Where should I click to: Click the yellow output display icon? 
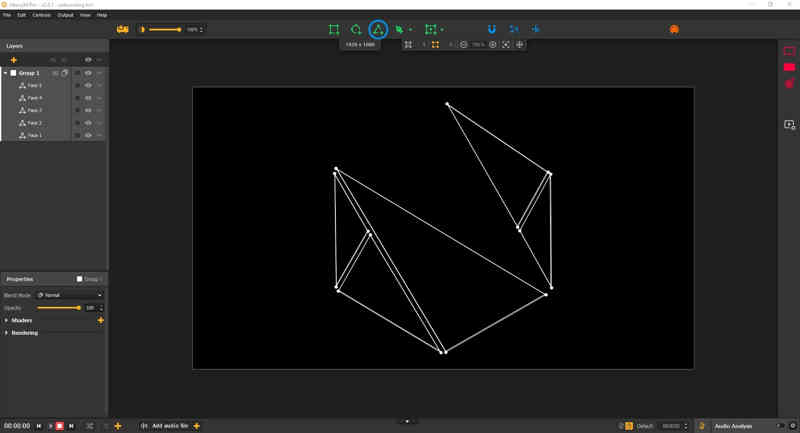click(x=122, y=29)
